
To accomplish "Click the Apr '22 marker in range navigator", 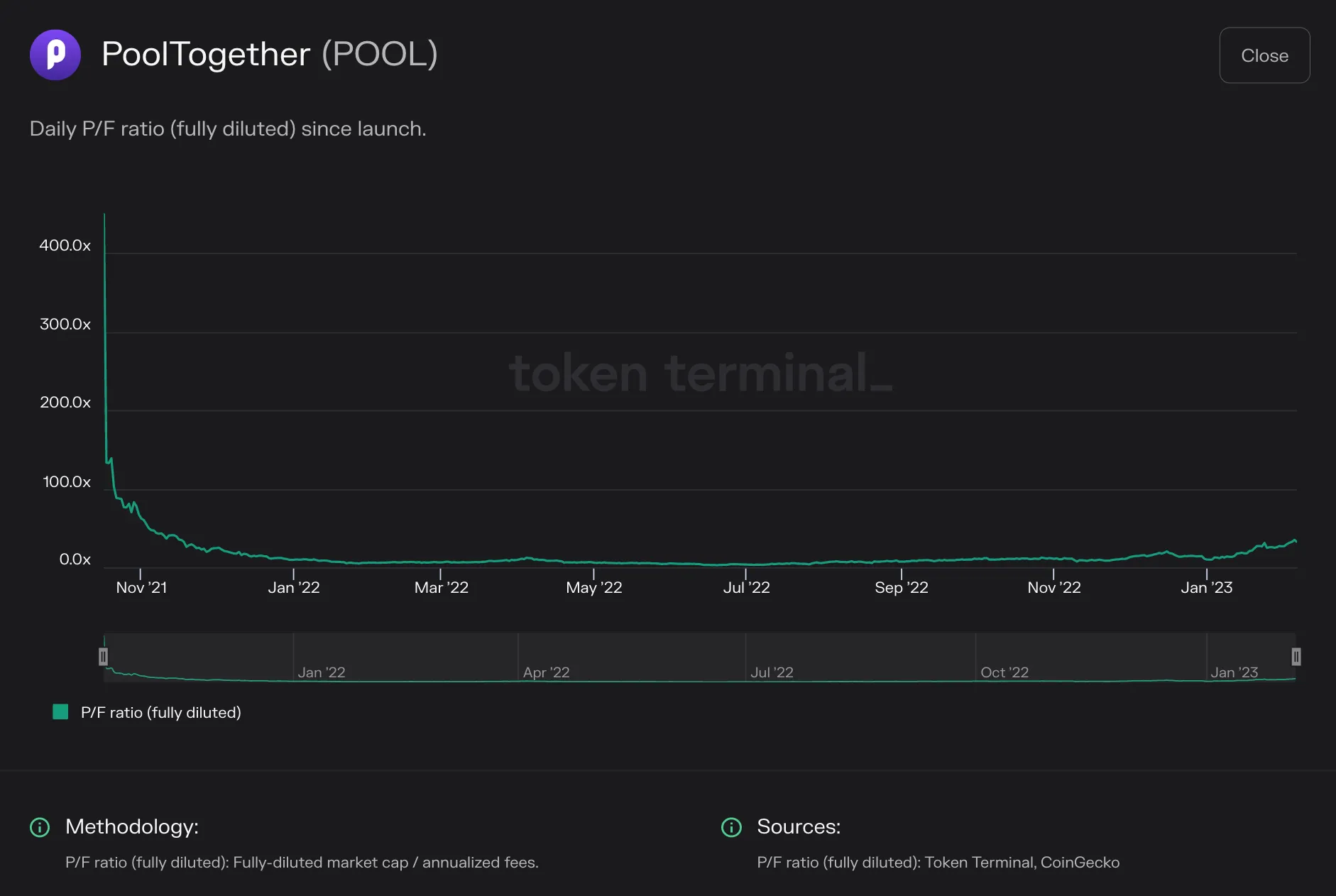I will click(546, 672).
